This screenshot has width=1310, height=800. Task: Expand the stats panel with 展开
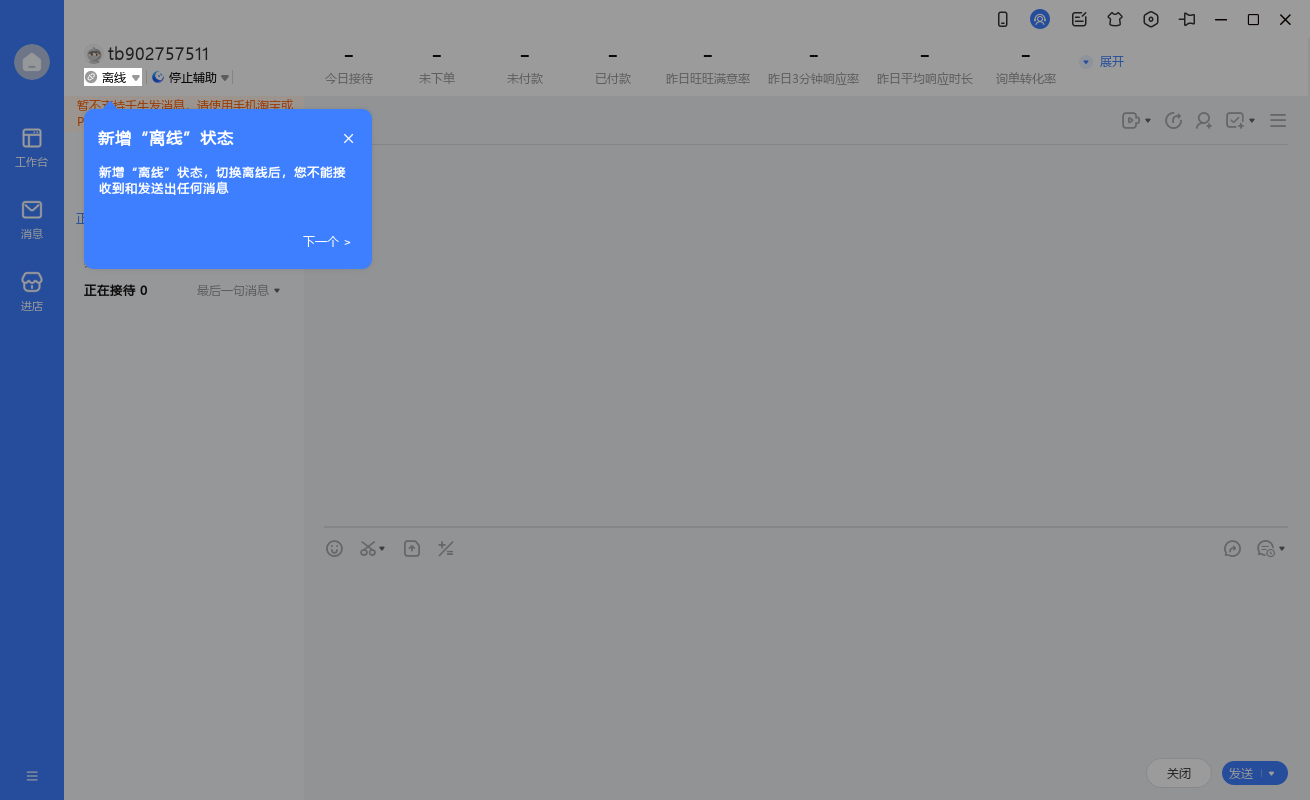(x=1102, y=61)
